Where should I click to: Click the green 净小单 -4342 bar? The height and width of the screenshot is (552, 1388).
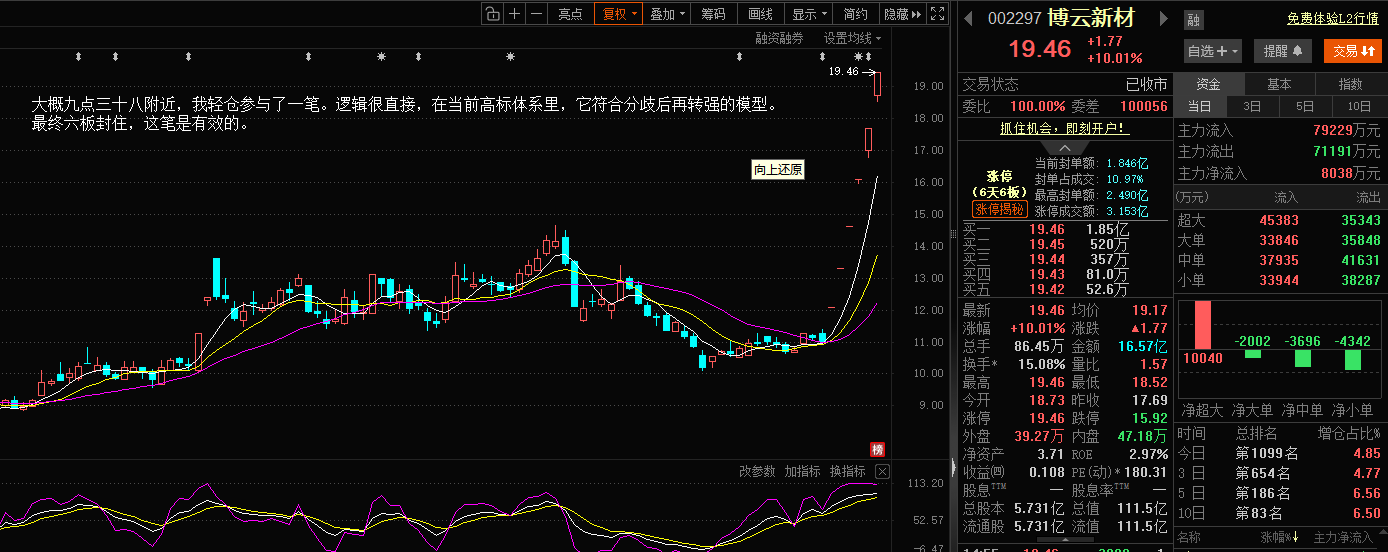pyautogui.click(x=1352, y=360)
